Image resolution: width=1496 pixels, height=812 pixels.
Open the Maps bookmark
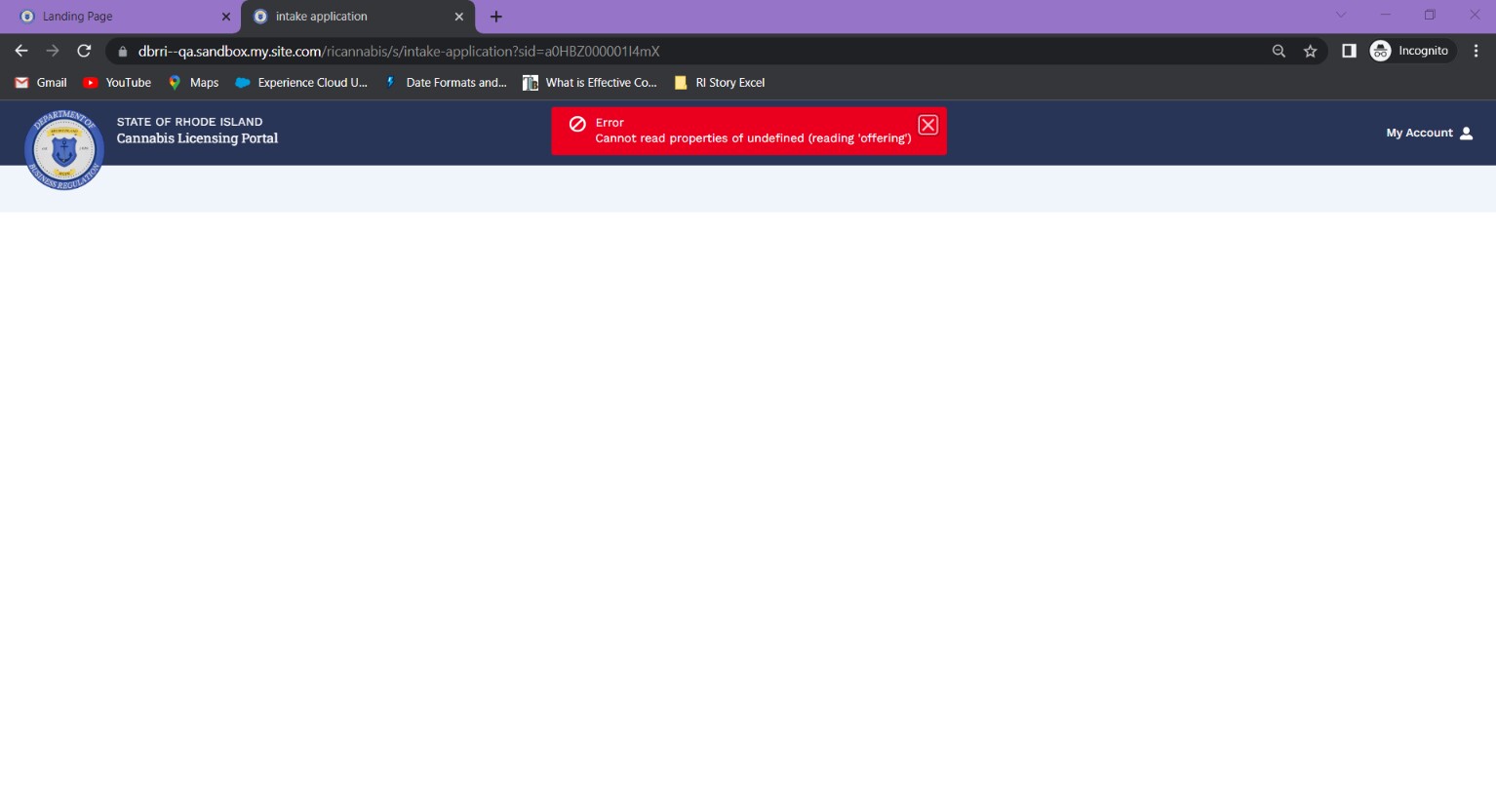pyautogui.click(x=192, y=83)
